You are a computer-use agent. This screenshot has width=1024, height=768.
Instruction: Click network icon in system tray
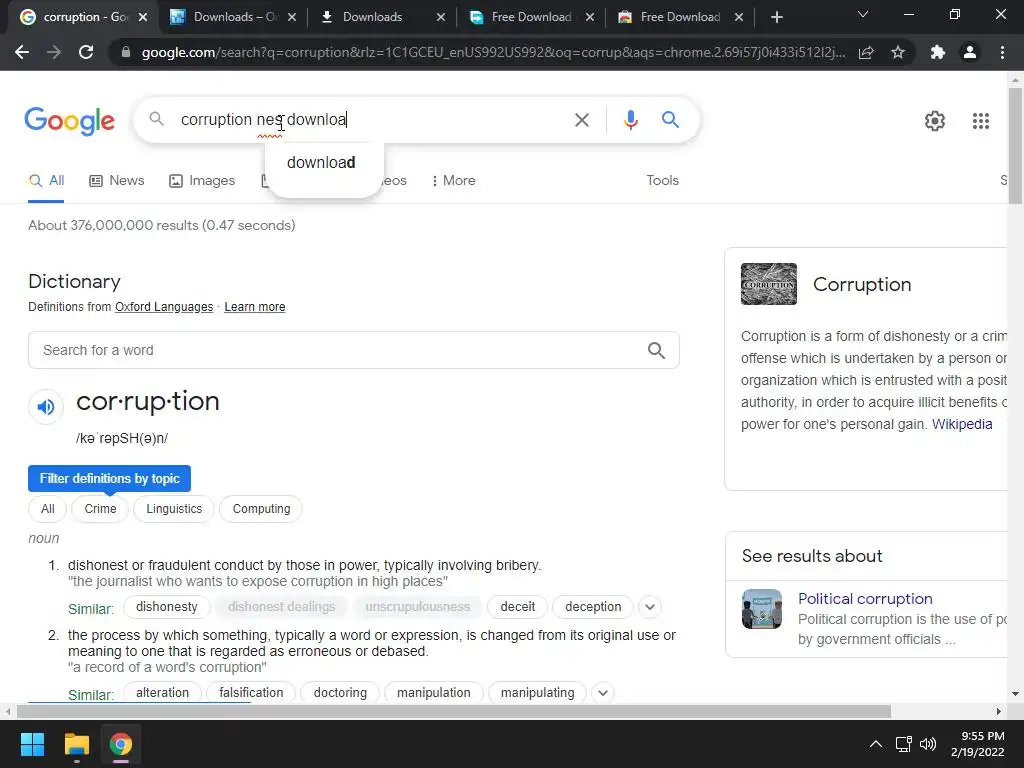tap(904, 744)
